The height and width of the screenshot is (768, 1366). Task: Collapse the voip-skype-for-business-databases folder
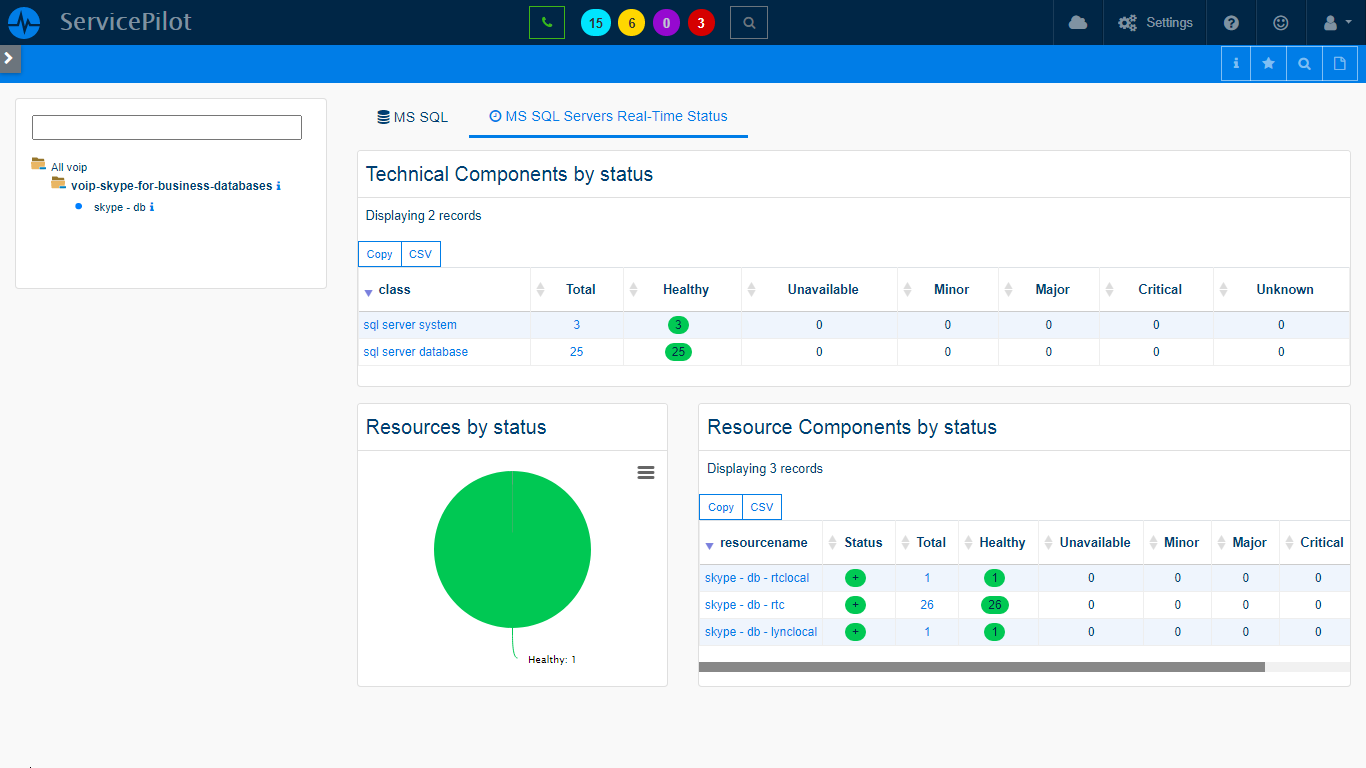pos(59,185)
